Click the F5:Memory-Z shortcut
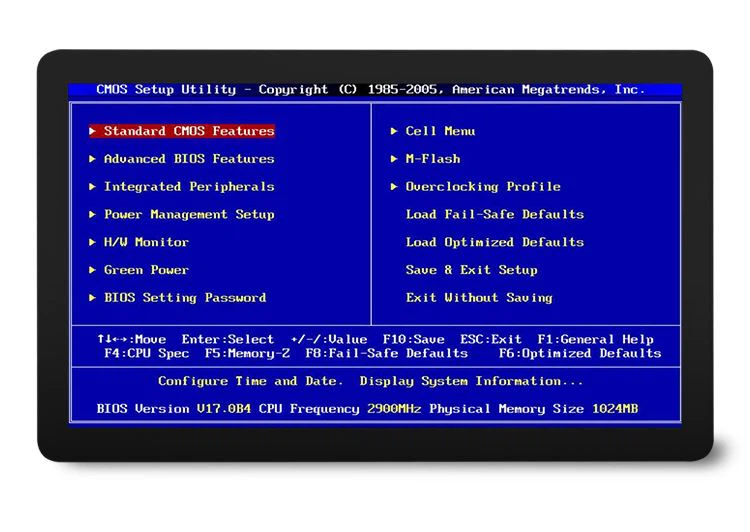 coord(247,353)
